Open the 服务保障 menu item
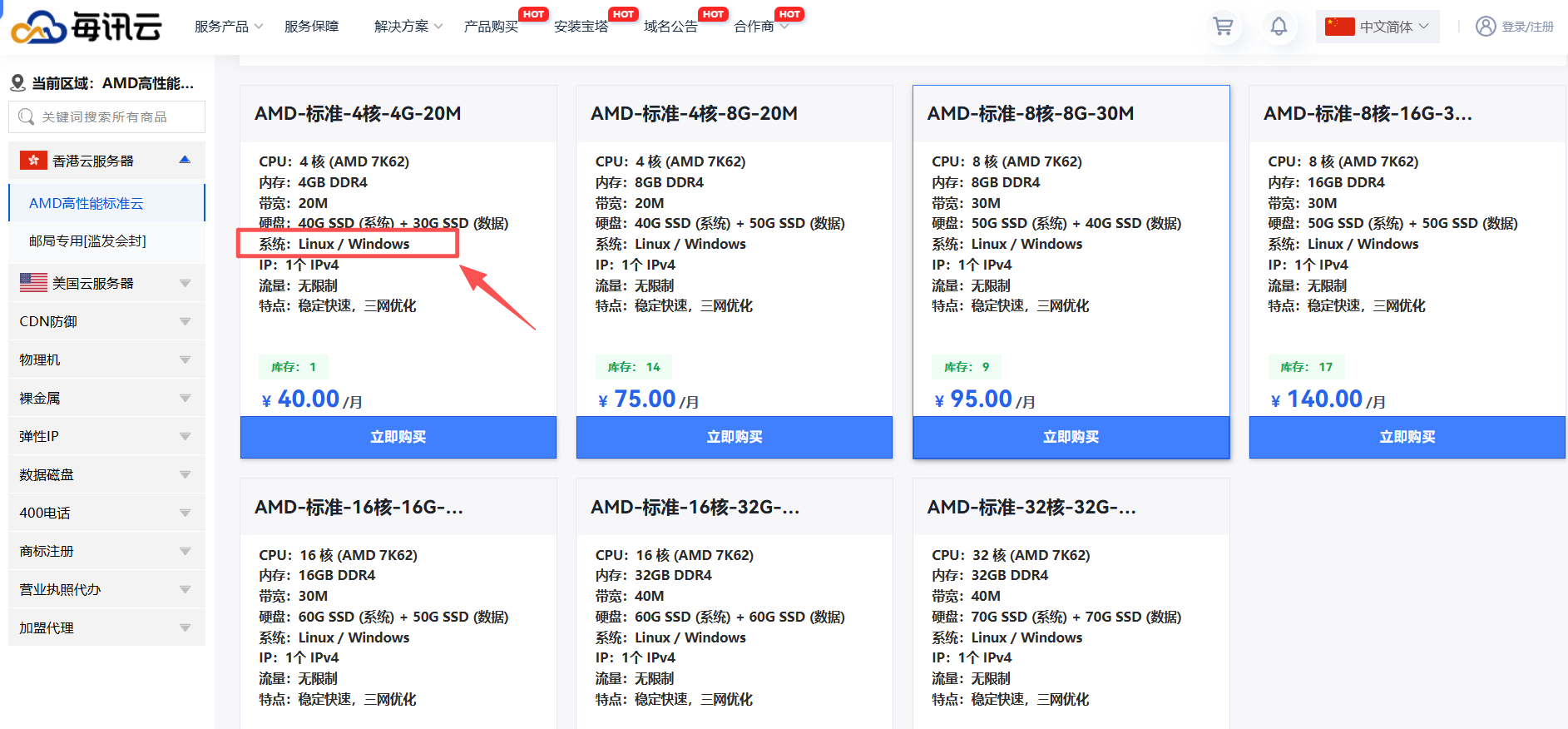The width and height of the screenshot is (1568, 729). click(x=311, y=27)
